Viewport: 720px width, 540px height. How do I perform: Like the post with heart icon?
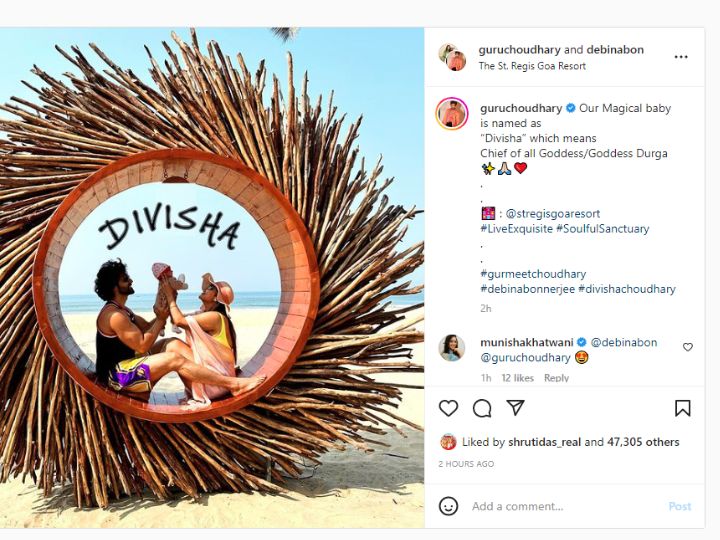click(x=448, y=408)
